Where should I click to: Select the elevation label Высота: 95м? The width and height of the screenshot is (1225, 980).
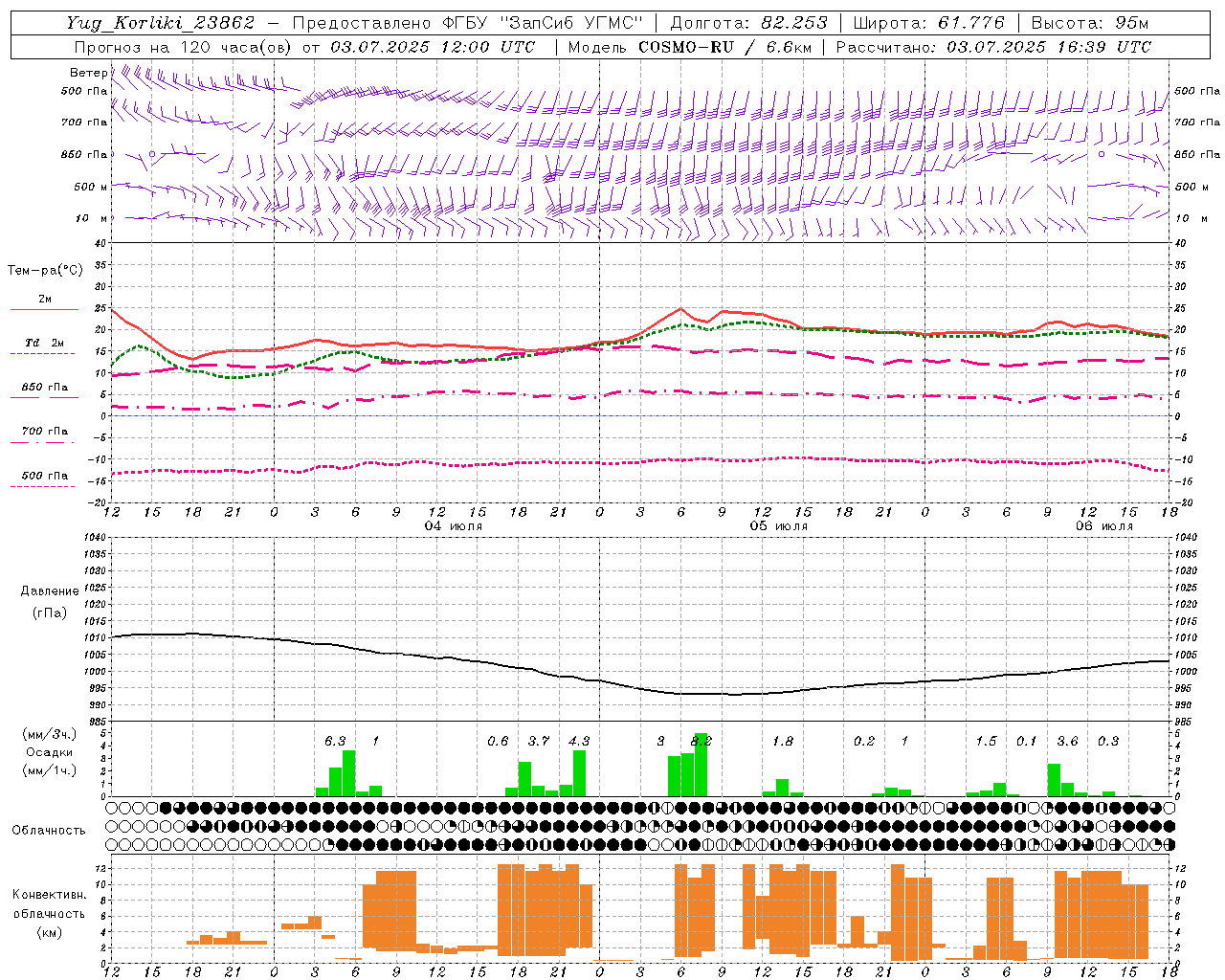coord(1089,23)
